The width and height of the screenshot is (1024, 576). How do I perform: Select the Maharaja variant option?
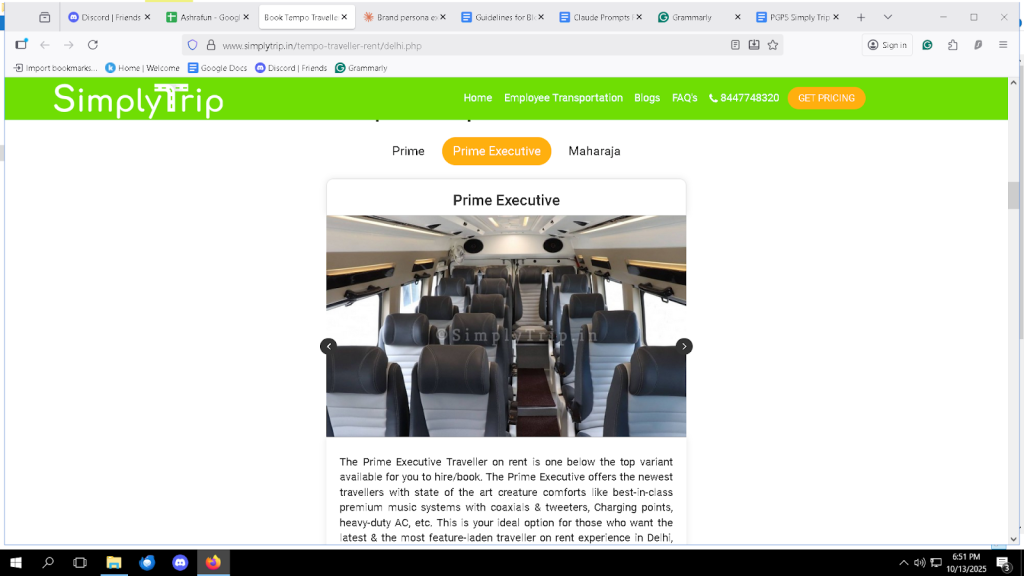pyautogui.click(x=594, y=151)
